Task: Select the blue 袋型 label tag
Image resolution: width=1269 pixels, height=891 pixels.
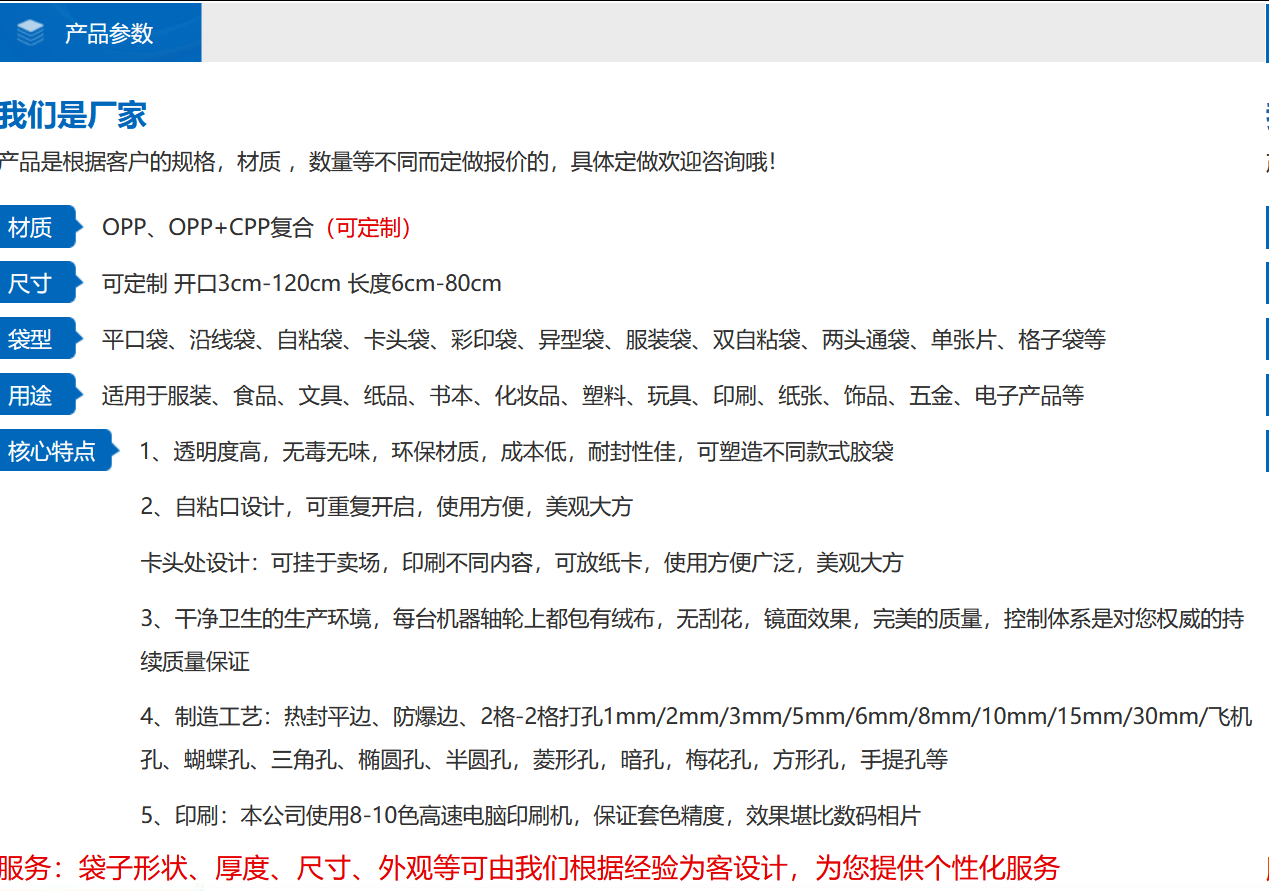Action: pyautogui.click(x=32, y=340)
